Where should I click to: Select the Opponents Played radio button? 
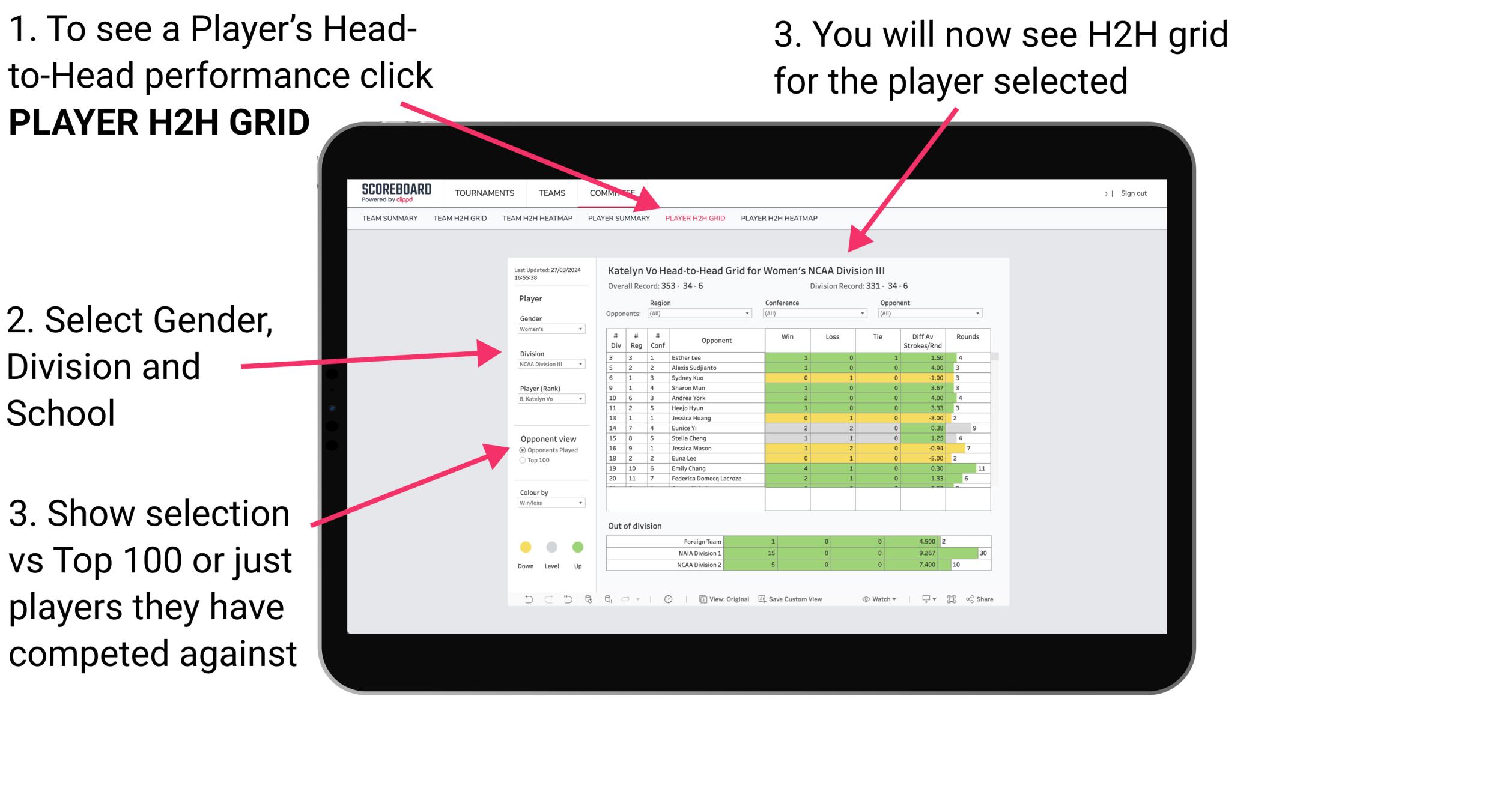pos(521,451)
